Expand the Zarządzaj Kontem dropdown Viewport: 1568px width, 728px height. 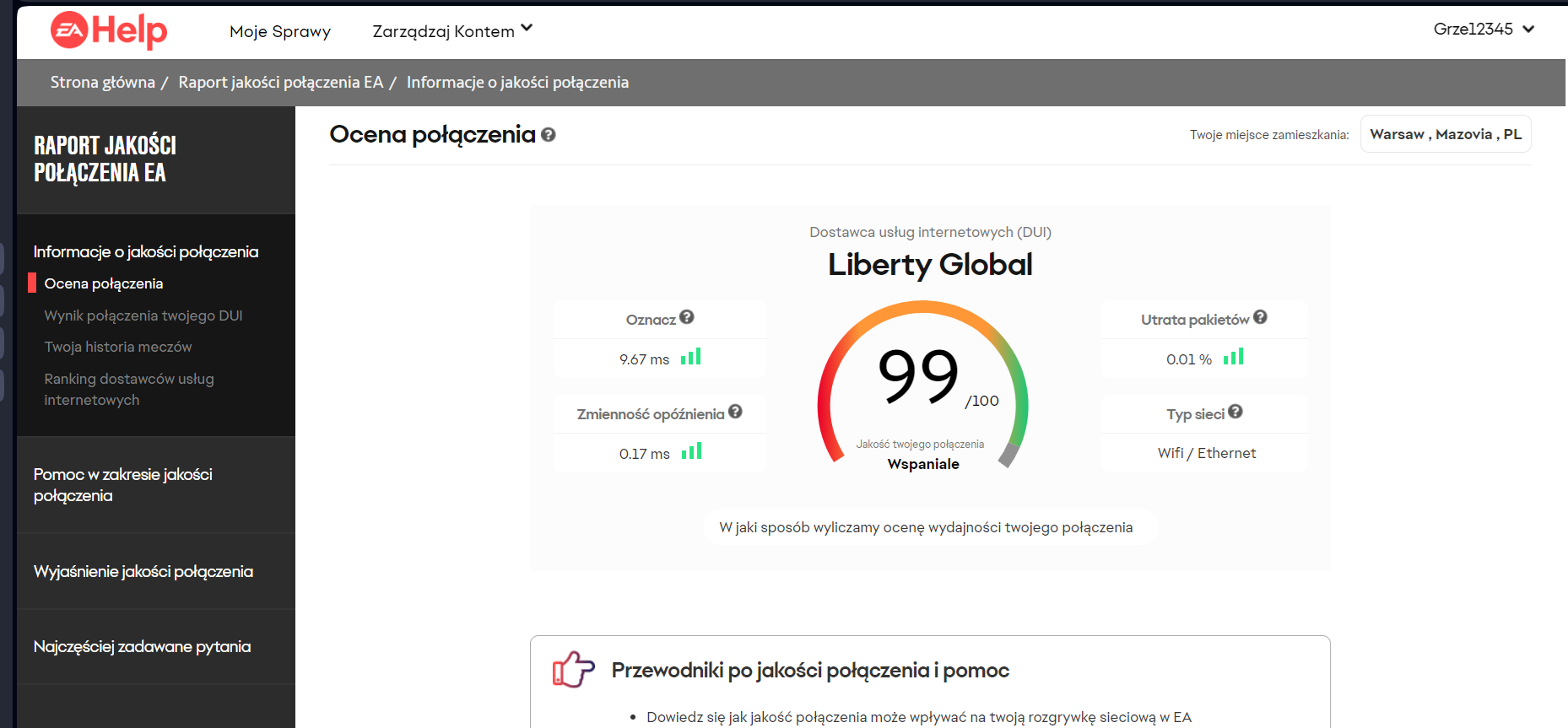452,31
